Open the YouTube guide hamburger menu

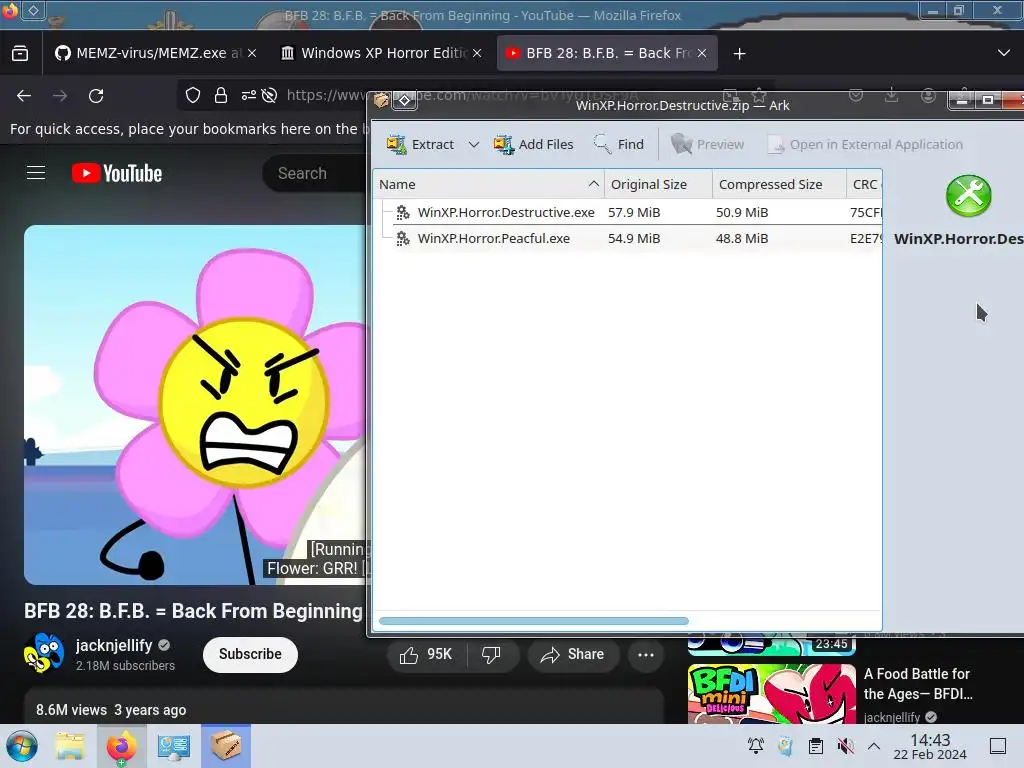pos(36,173)
